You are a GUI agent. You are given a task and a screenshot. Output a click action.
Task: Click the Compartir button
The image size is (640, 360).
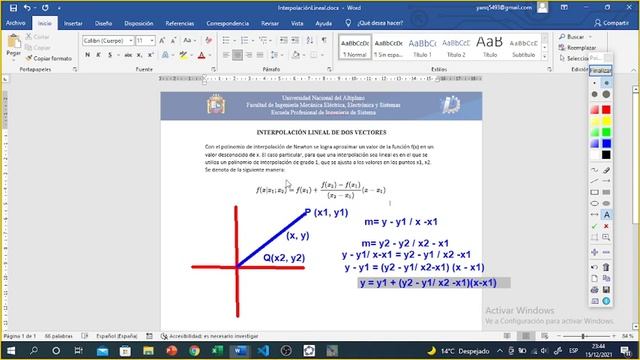tap(611, 23)
